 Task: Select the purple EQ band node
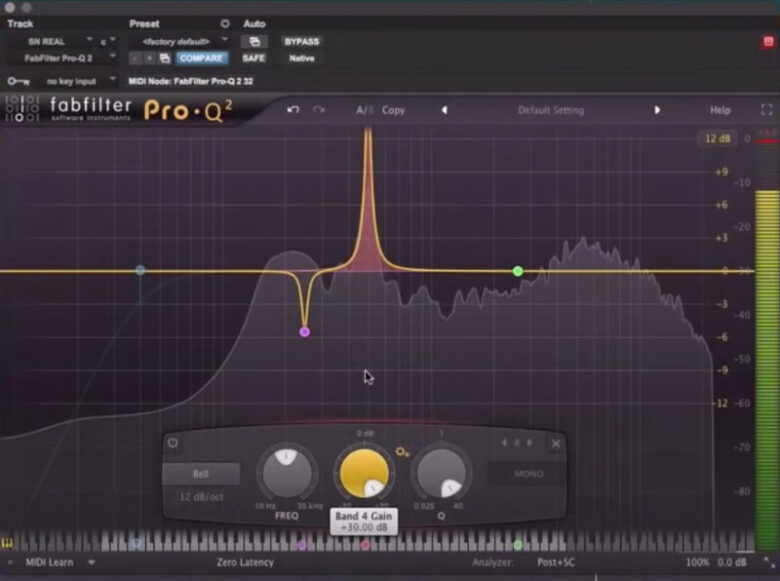point(304,332)
